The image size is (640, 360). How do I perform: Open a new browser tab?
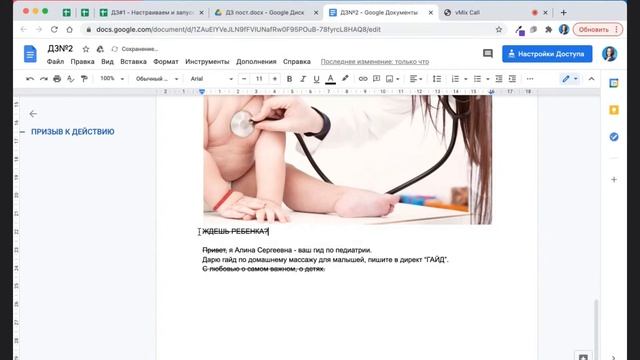pyautogui.click(x=563, y=13)
